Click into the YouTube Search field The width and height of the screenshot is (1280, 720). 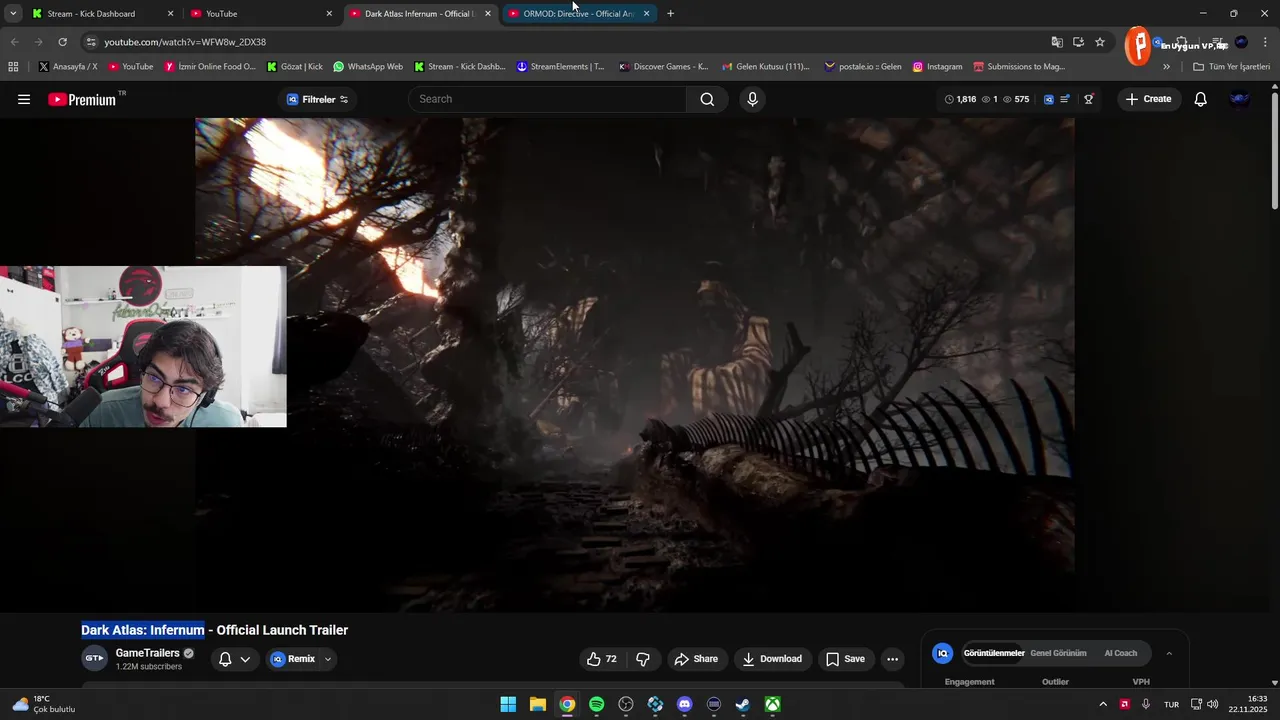click(x=548, y=99)
